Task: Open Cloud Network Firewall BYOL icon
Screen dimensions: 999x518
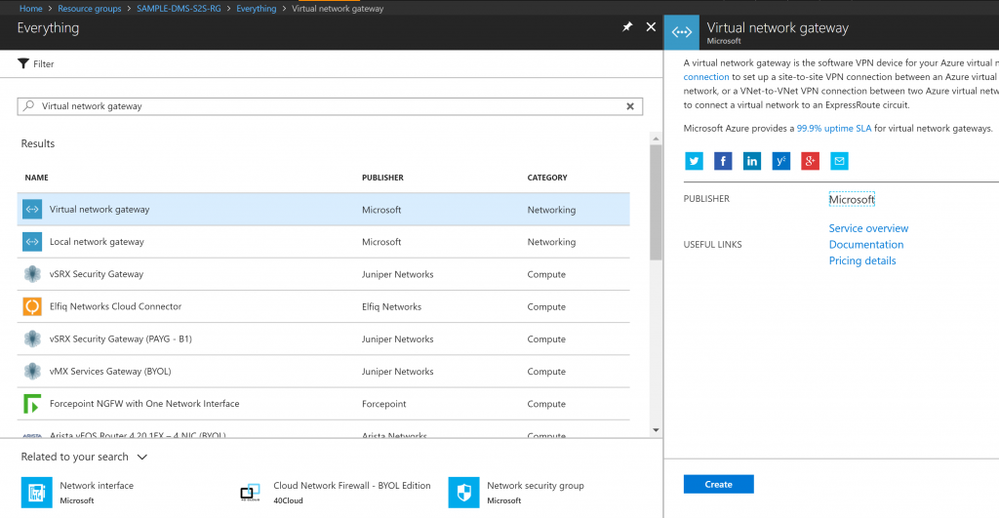Action: click(250, 493)
